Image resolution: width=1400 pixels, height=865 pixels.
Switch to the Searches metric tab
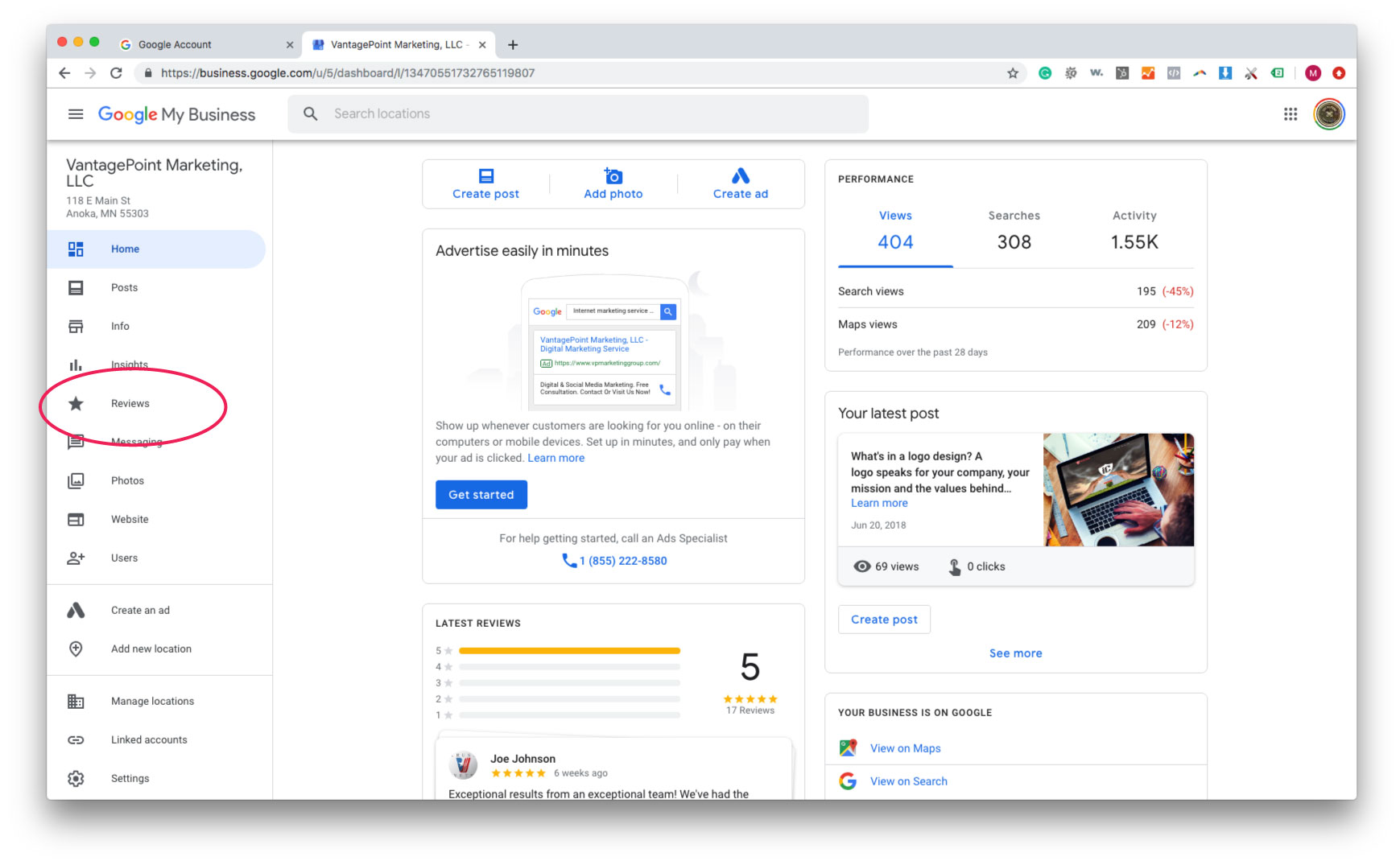(x=1014, y=229)
